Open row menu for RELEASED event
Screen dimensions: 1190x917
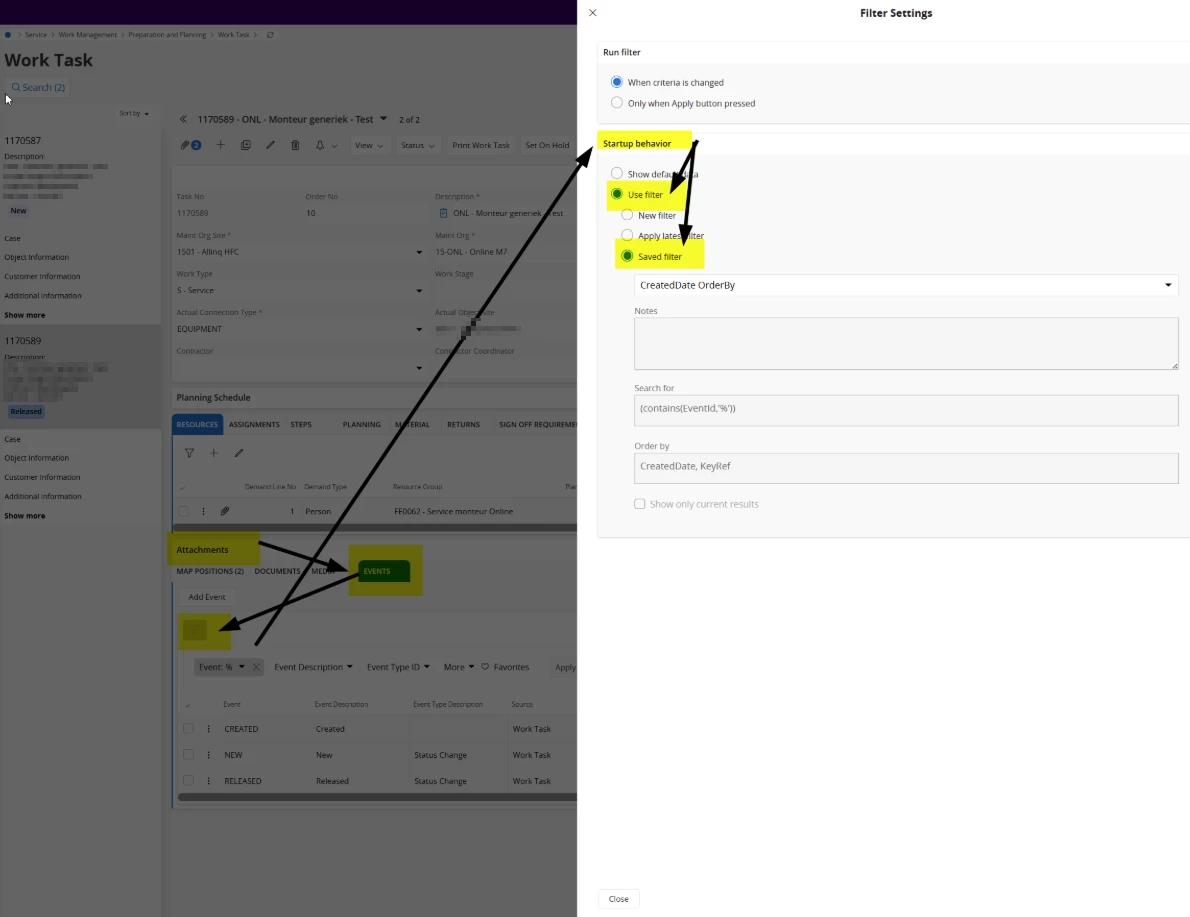(x=209, y=780)
